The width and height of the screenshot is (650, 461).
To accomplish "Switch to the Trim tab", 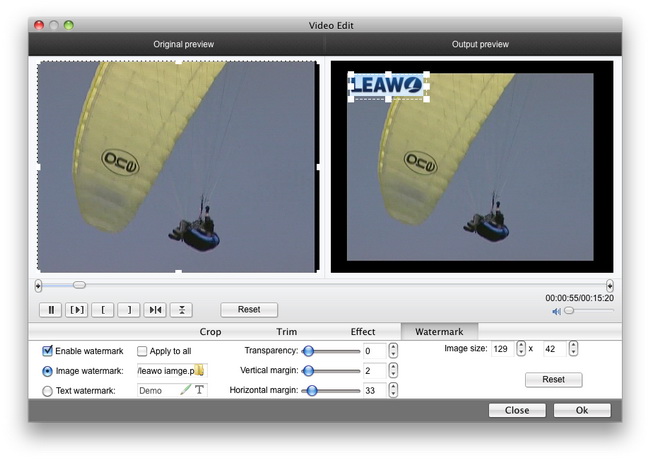I will [286, 332].
